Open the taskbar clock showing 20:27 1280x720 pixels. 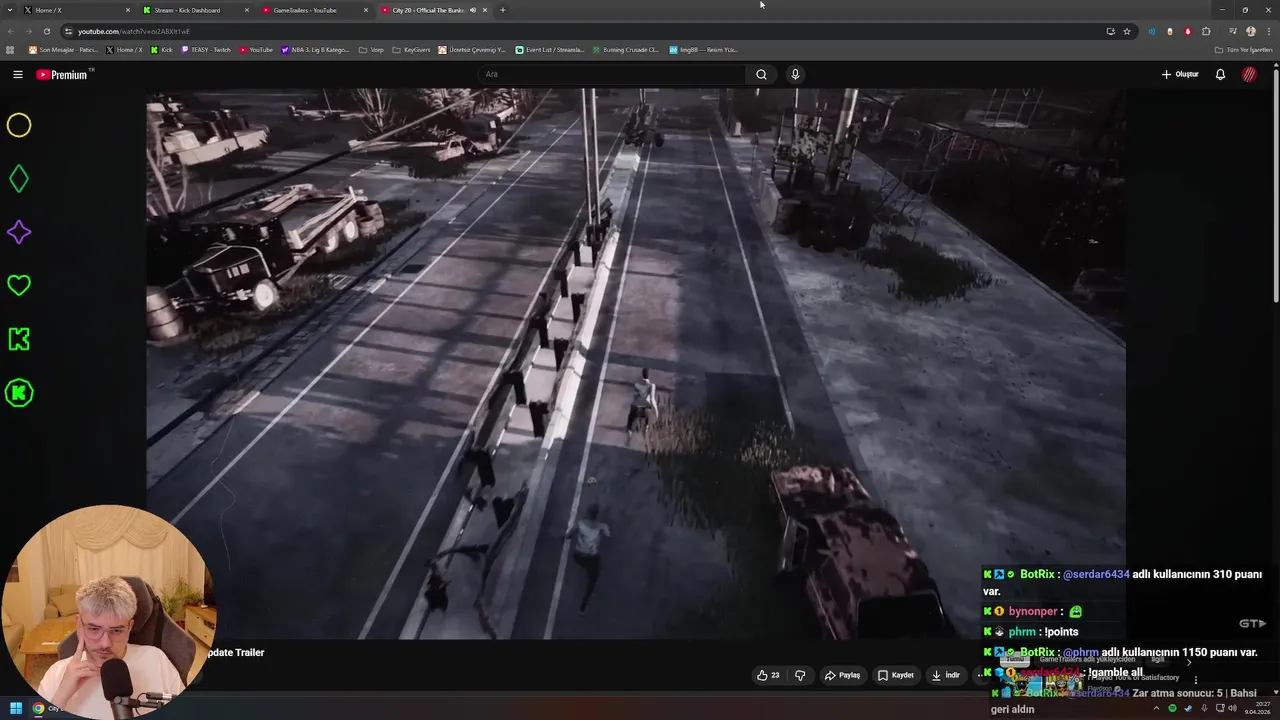pos(1257,708)
